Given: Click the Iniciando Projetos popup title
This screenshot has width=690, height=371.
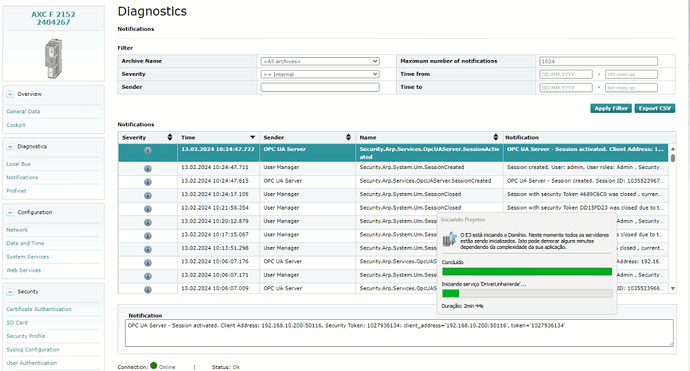Looking at the screenshot, I should click(x=463, y=219).
